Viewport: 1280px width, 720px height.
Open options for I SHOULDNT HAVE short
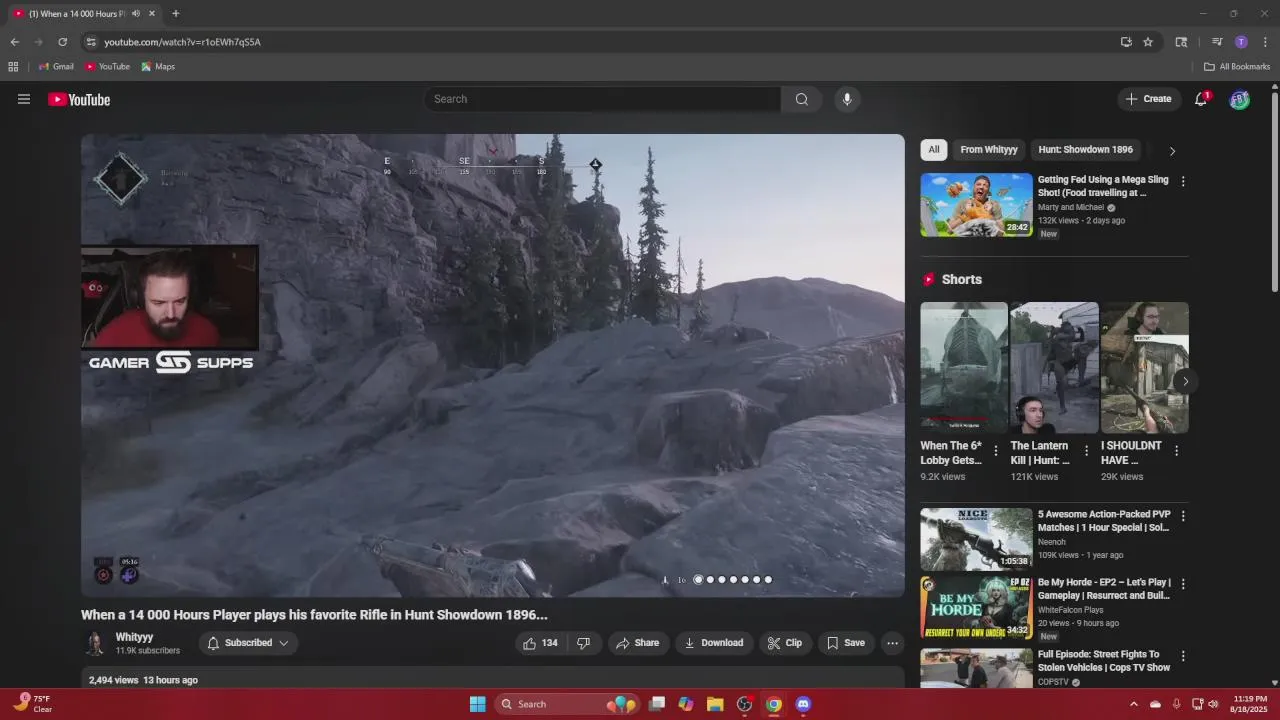pos(1176,451)
